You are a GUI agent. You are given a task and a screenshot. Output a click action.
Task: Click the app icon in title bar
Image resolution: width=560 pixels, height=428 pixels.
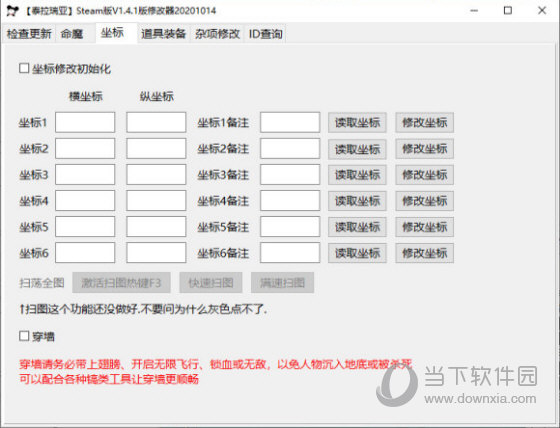coord(12,11)
